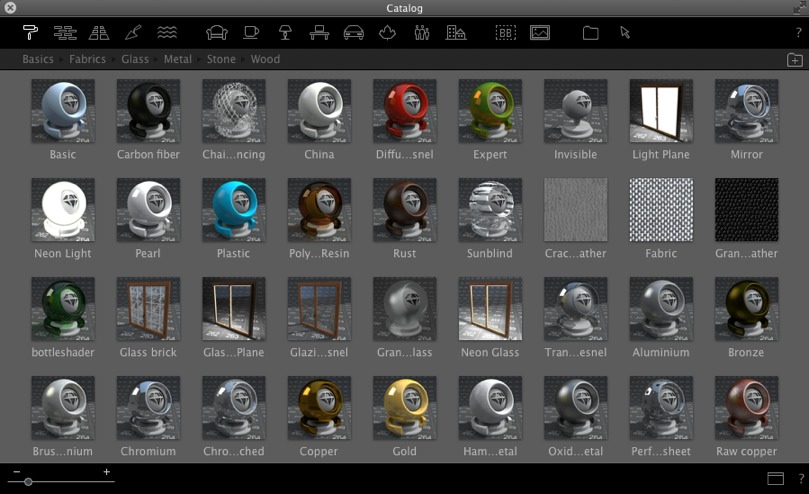Image resolution: width=809 pixels, height=494 pixels.
Task: Open the people characters category icon
Action: tap(422, 33)
